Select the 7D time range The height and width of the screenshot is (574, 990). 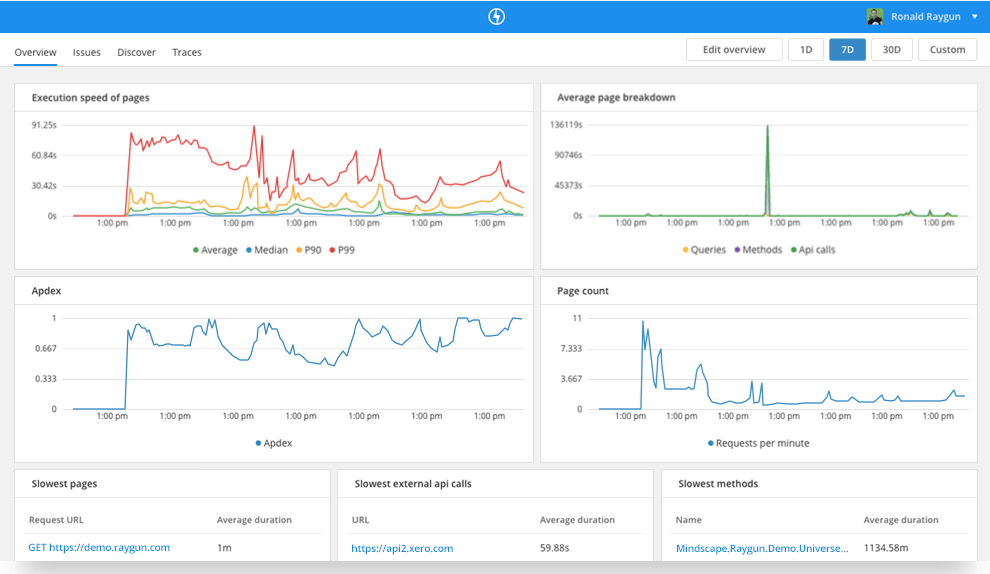[847, 50]
